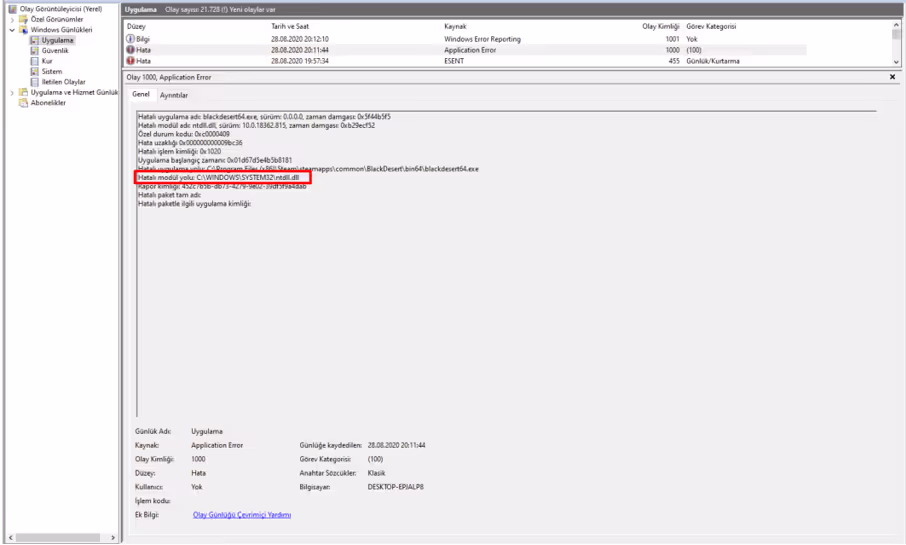The height and width of the screenshot is (545, 906).
Task: Click the Kur log icon
Action: click(x=35, y=61)
